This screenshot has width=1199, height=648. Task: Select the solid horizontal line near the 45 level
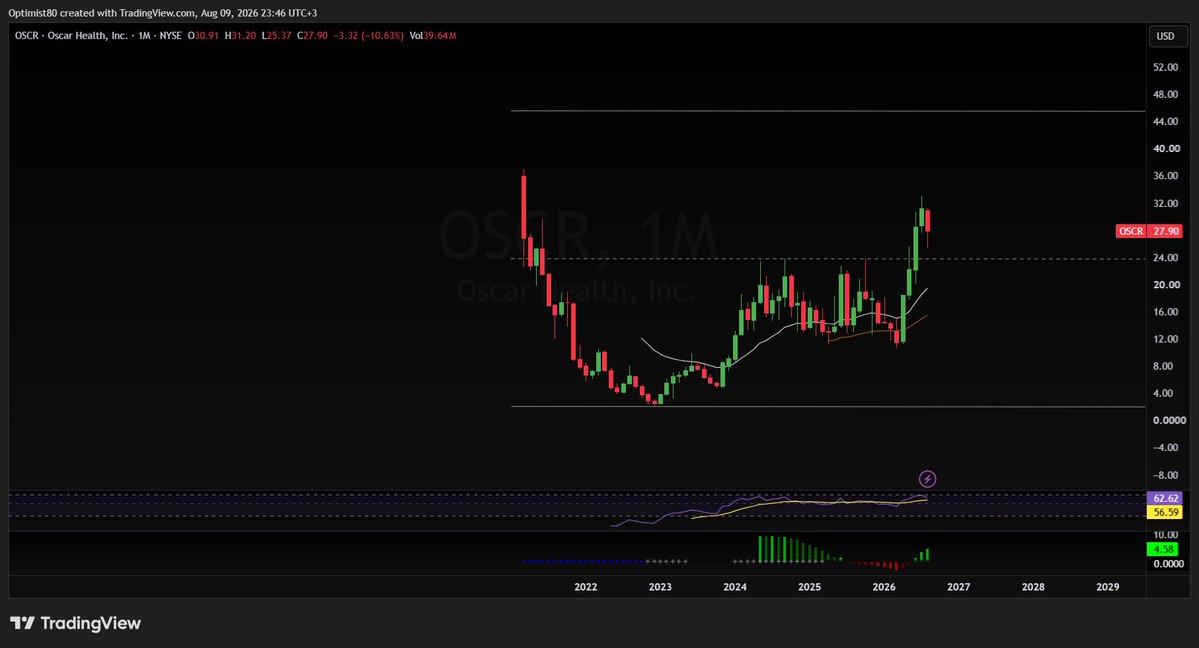[828, 111]
